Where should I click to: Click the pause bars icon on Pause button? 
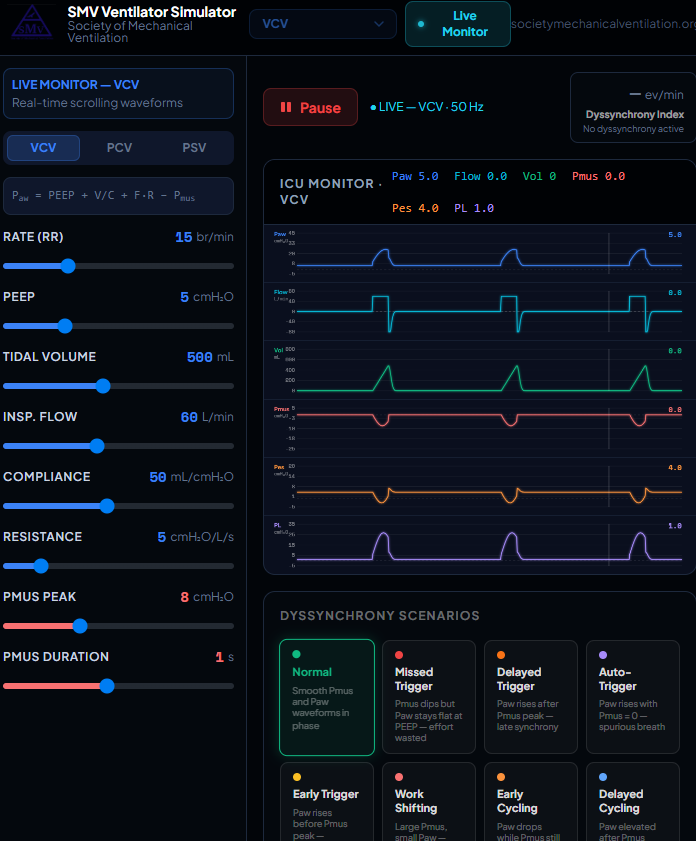[286, 107]
